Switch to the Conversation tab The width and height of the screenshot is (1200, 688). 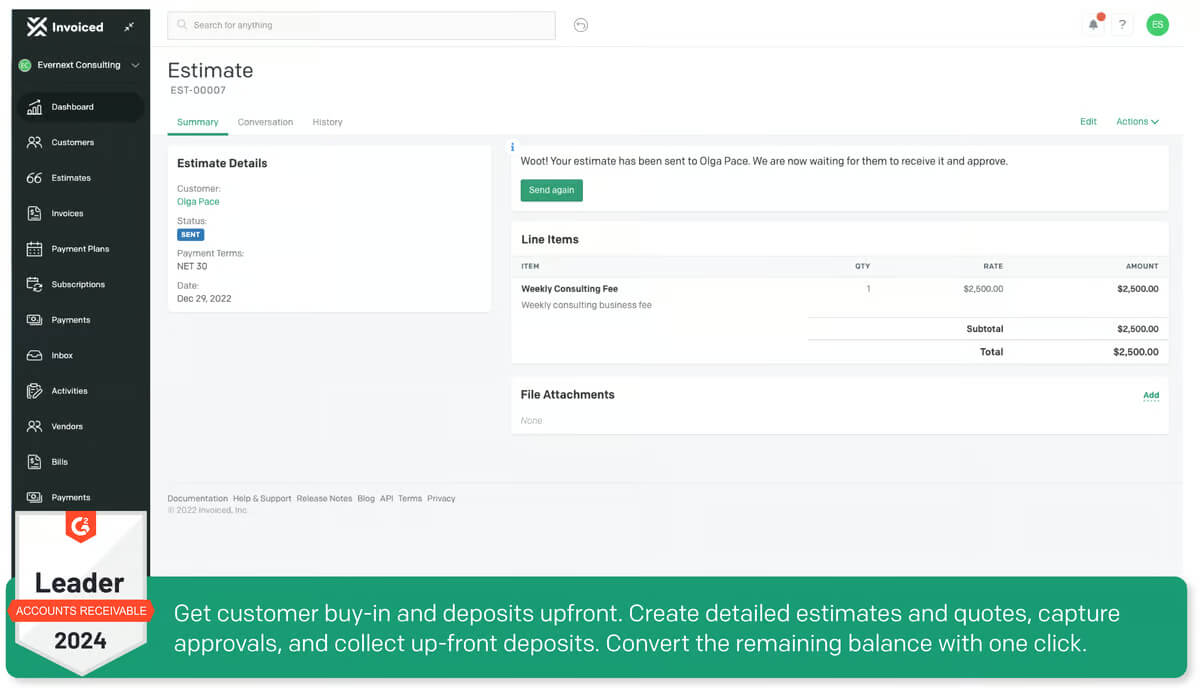coord(265,122)
